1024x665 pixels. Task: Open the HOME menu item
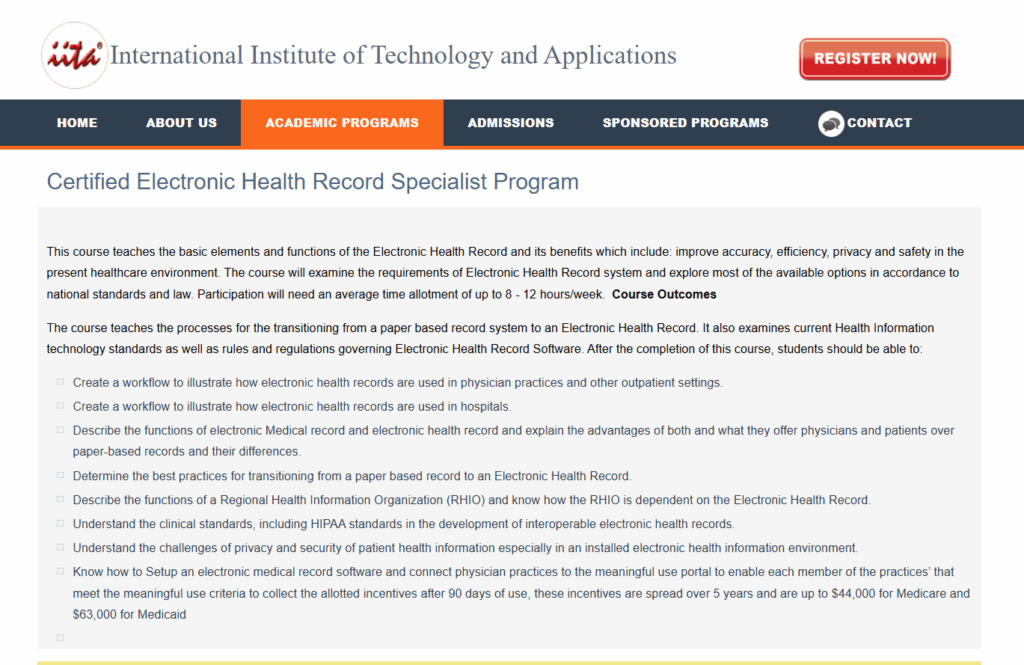(77, 123)
